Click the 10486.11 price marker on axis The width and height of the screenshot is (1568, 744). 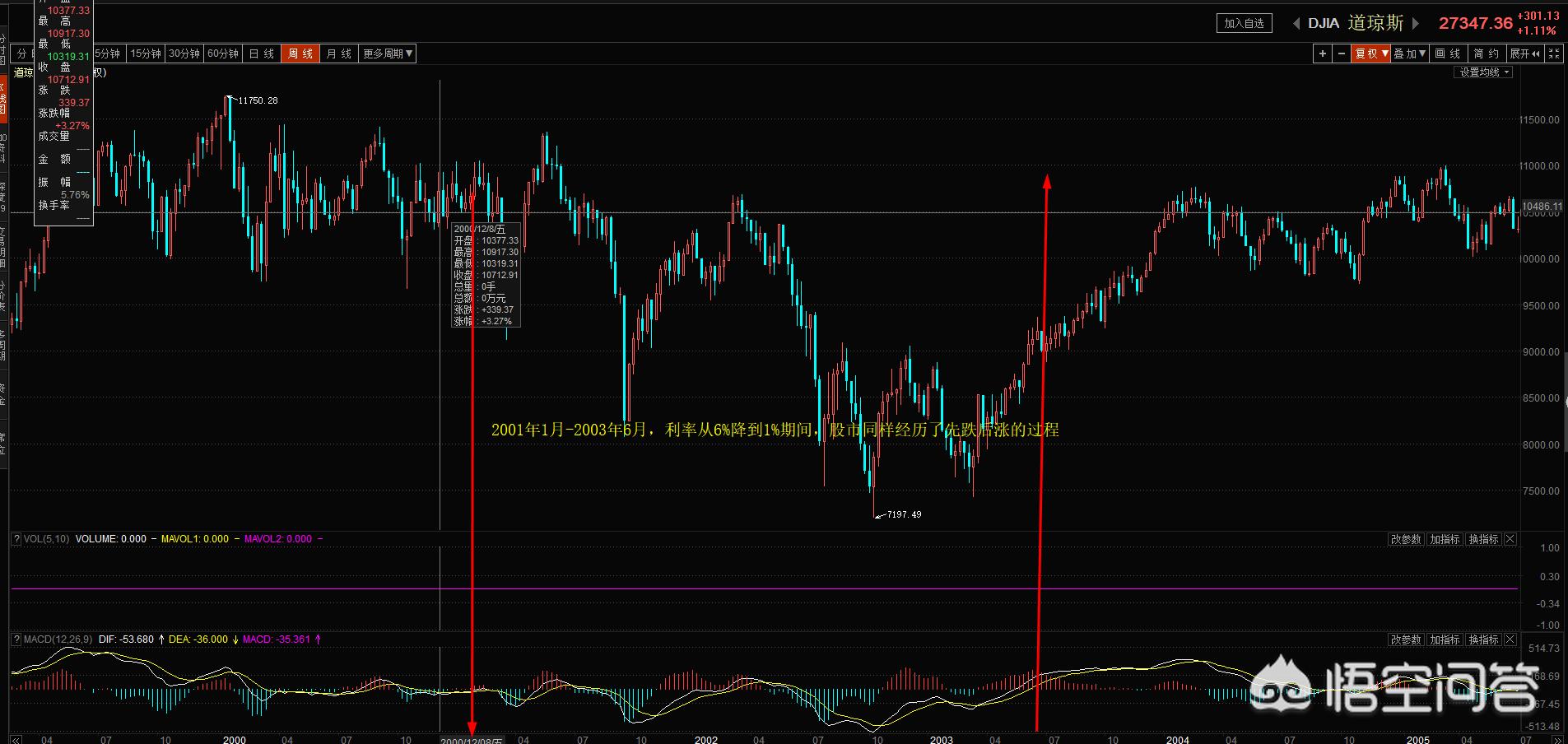tap(1542, 207)
